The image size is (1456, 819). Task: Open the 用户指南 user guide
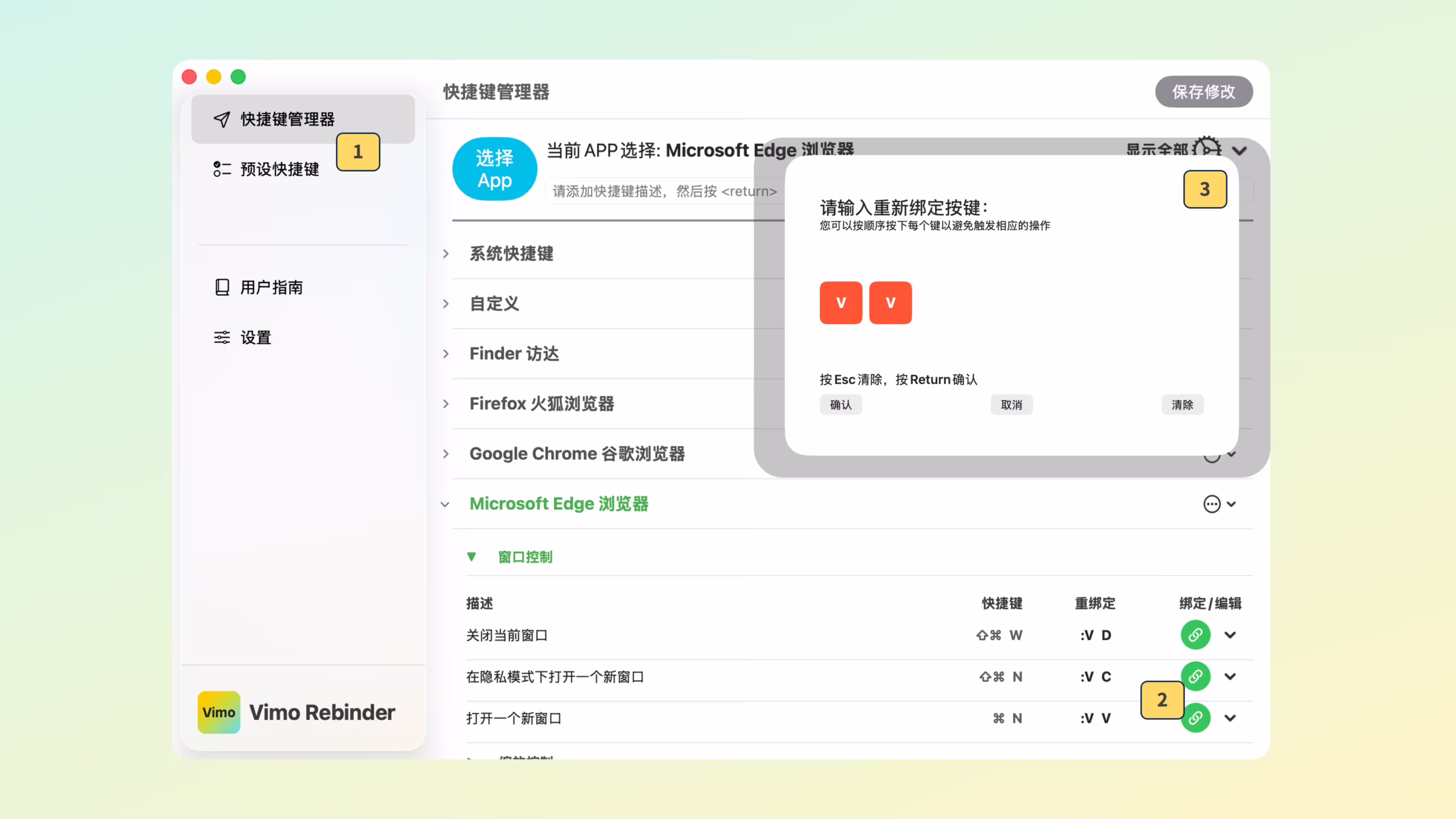click(270, 287)
